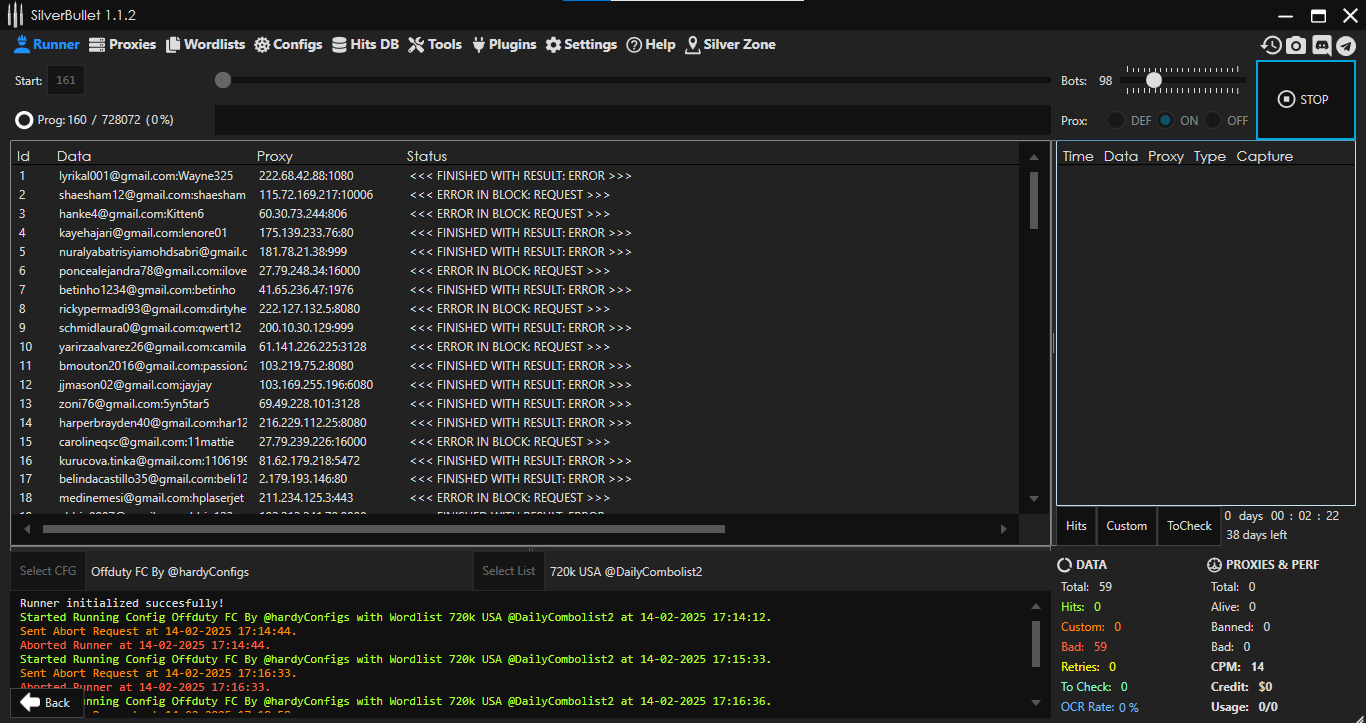Adjust the Bots slider handle
The image size is (1366, 723).
coord(1154,80)
